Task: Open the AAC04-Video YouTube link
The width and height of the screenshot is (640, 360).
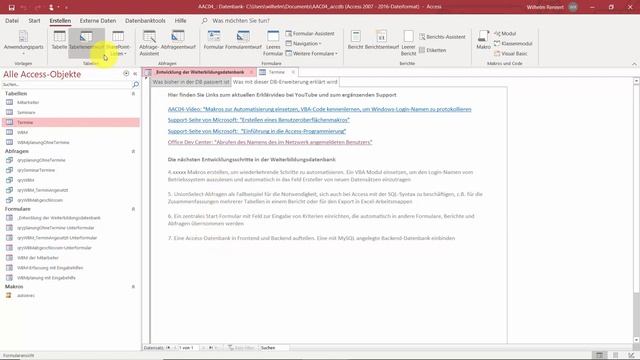Action: 320,109
